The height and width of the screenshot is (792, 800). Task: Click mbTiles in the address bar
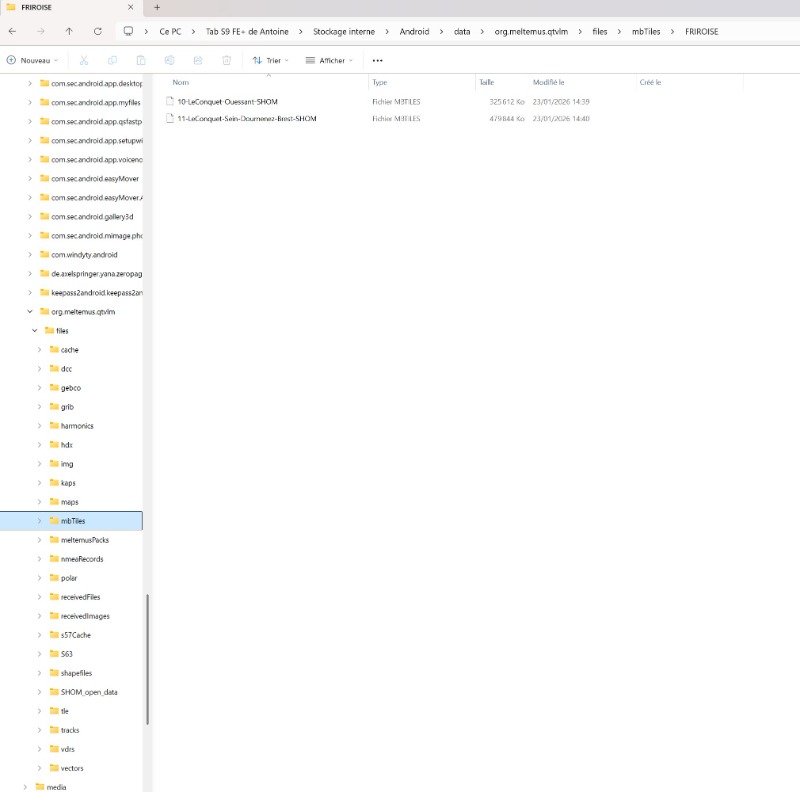click(645, 31)
